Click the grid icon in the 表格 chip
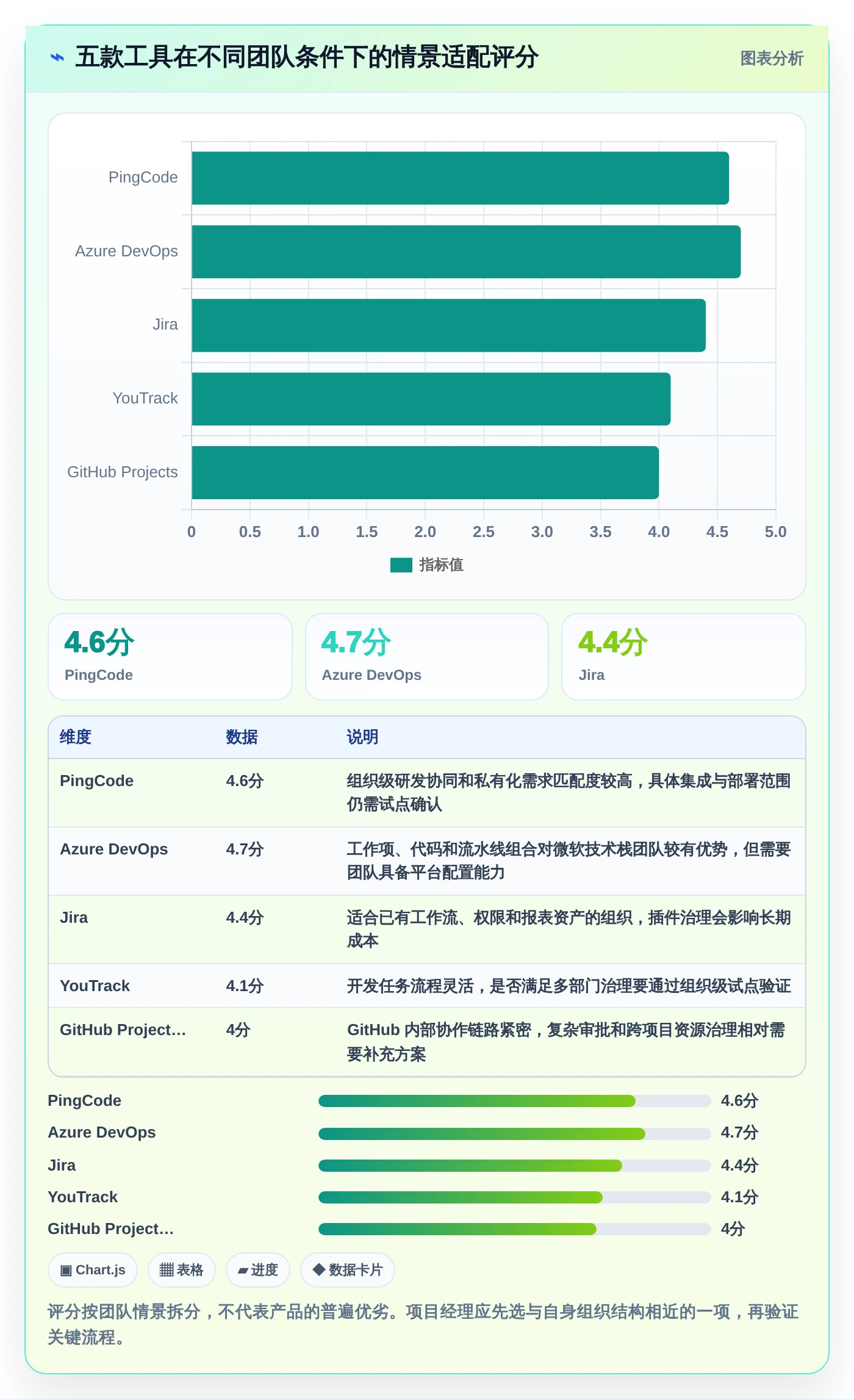 click(x=167, y=1271)
